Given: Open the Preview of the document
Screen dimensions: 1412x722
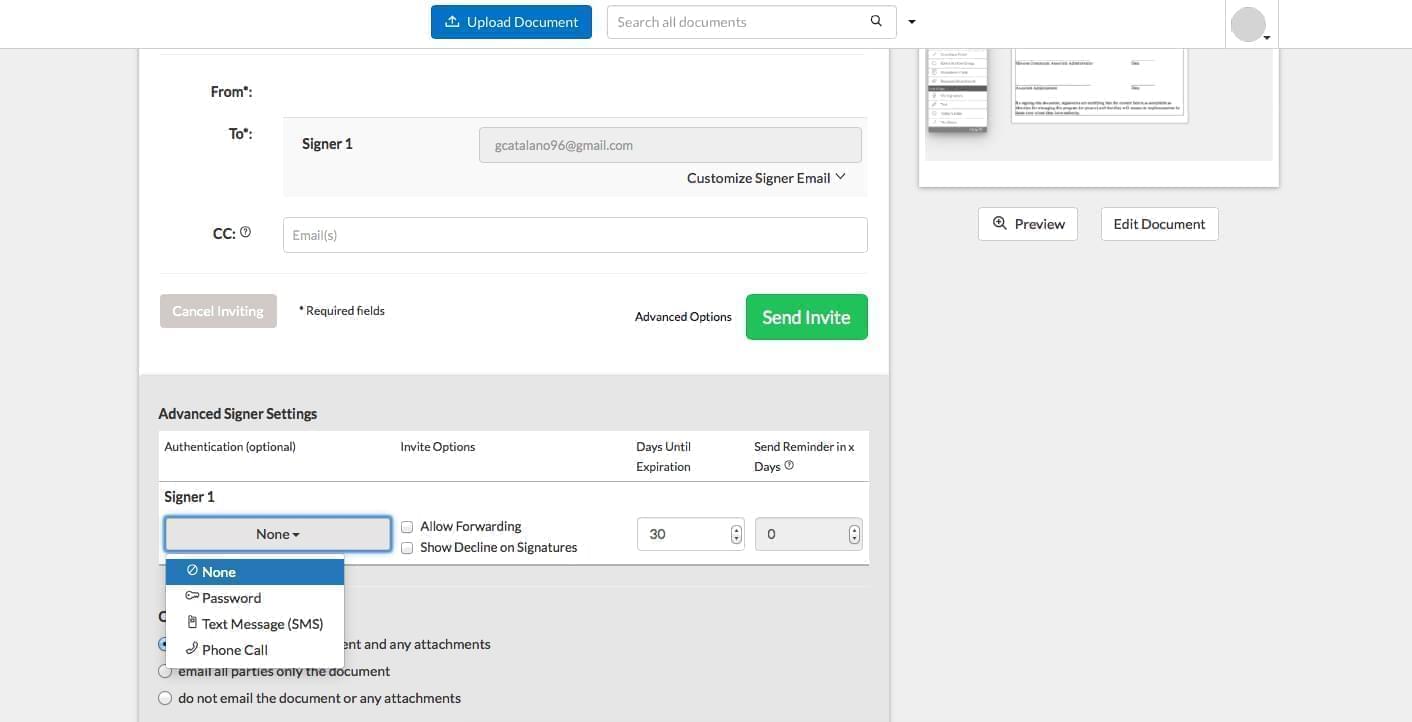Looking at the screenshot, I should pos(1028,224).
